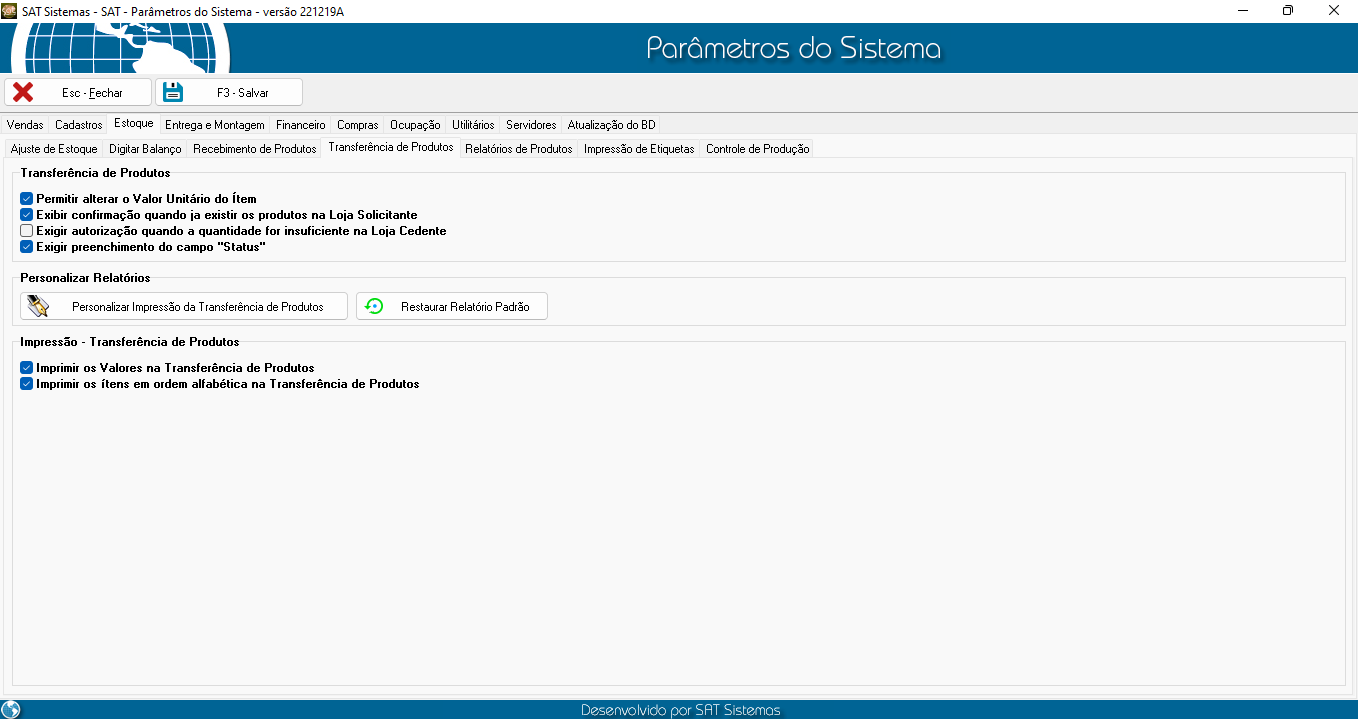Image resolution: width=1358 pixels, height=719 pixels.
Task: Click the floppy disk save icon
Action: pyautogui.click(x=173, y=92)
